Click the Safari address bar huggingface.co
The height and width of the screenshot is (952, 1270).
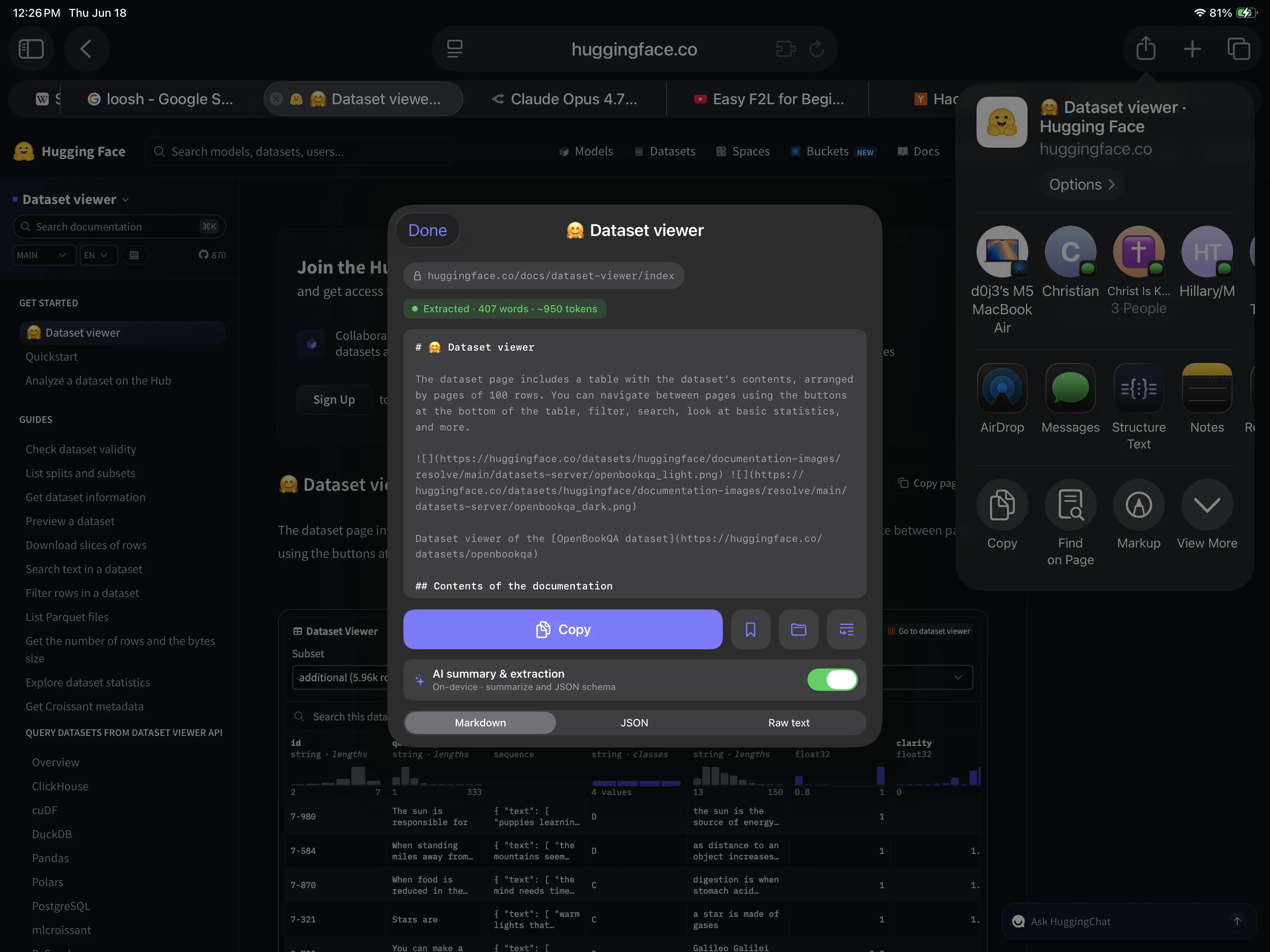pyautogui.click(x=634, y=49)
